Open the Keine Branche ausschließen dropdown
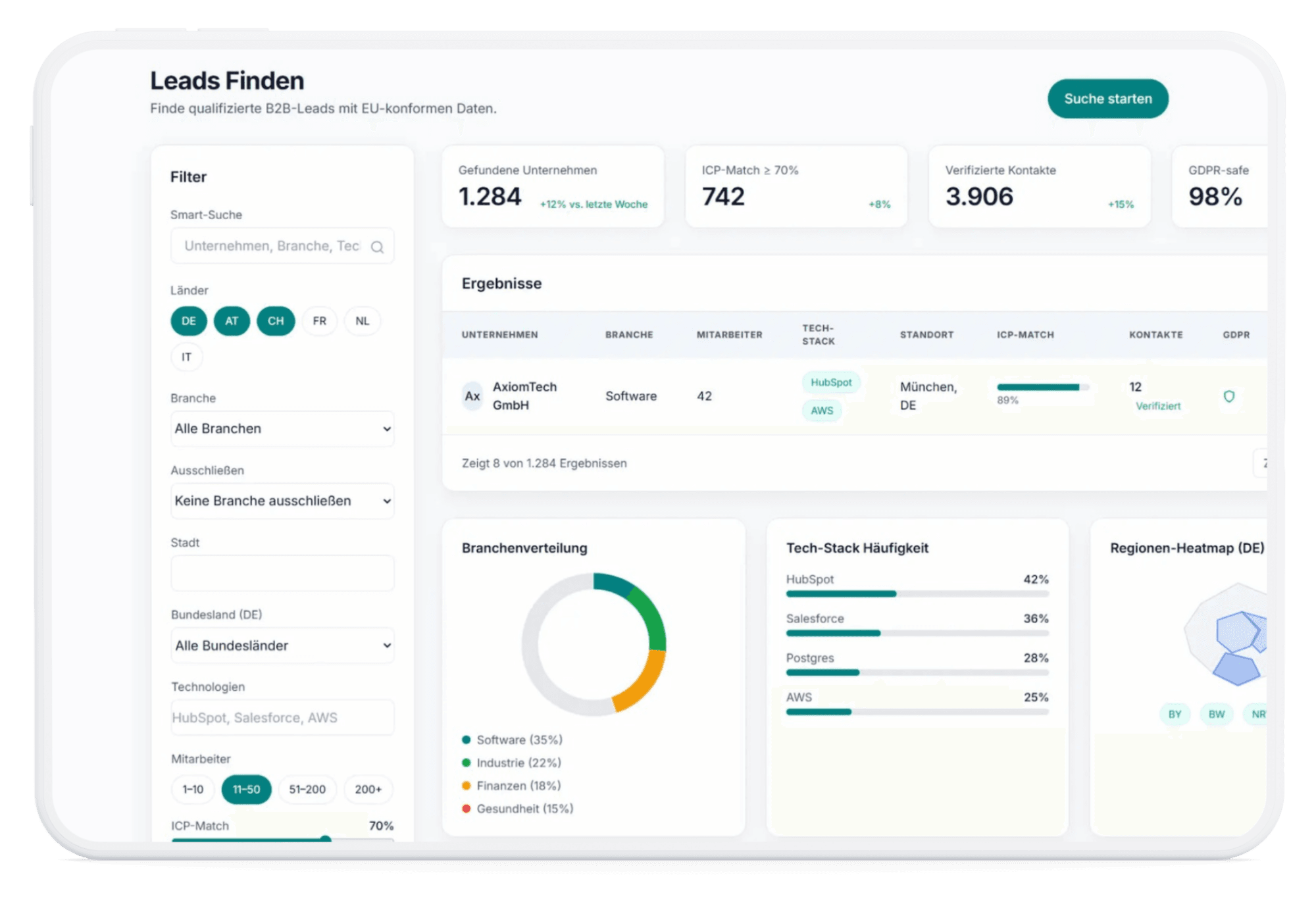The height and width of the screenshot is (908, 1316). click(x=282, y=501)
